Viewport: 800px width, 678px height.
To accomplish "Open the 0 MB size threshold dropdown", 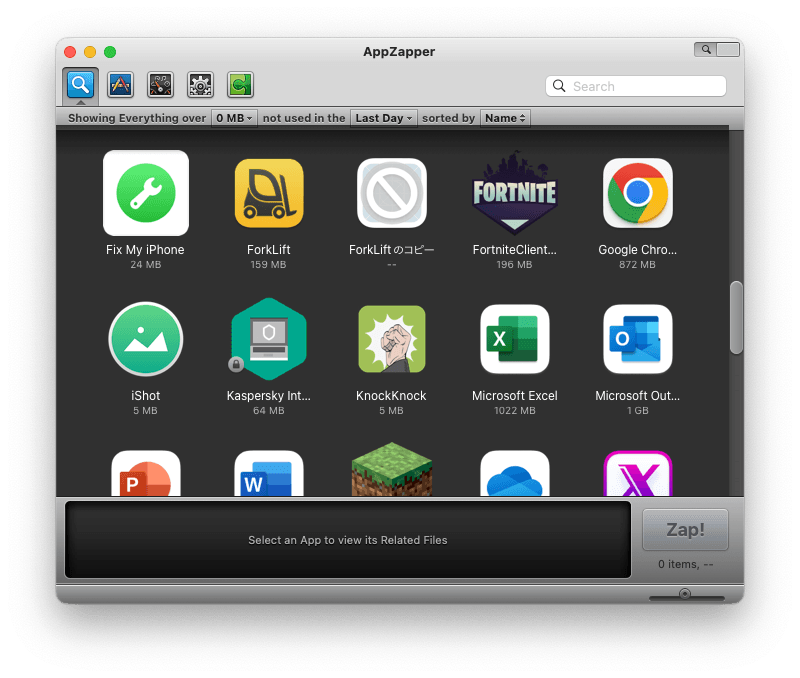I will click(233, 117).
